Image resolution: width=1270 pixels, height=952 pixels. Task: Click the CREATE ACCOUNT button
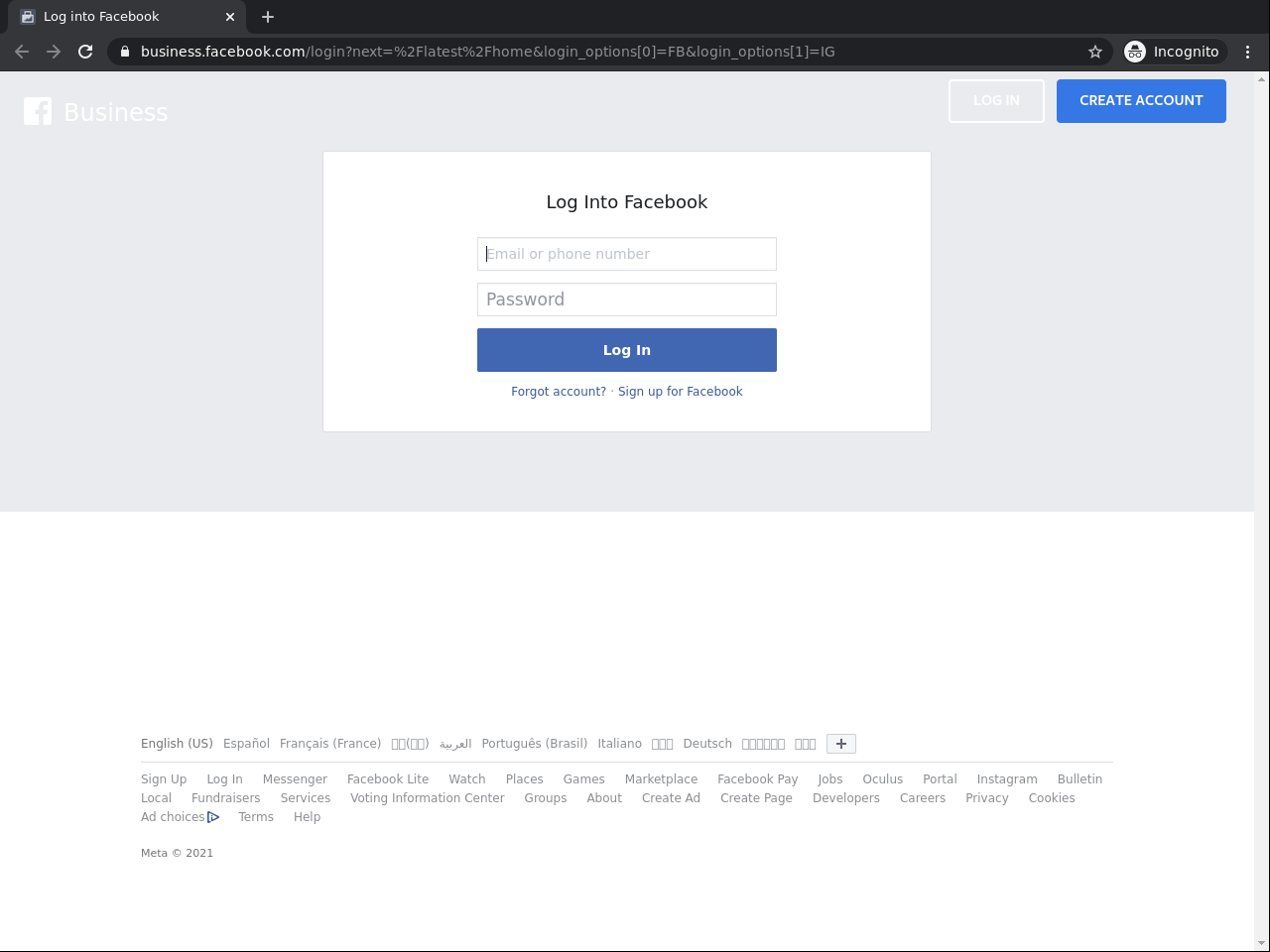click(x=1141, y=101)
